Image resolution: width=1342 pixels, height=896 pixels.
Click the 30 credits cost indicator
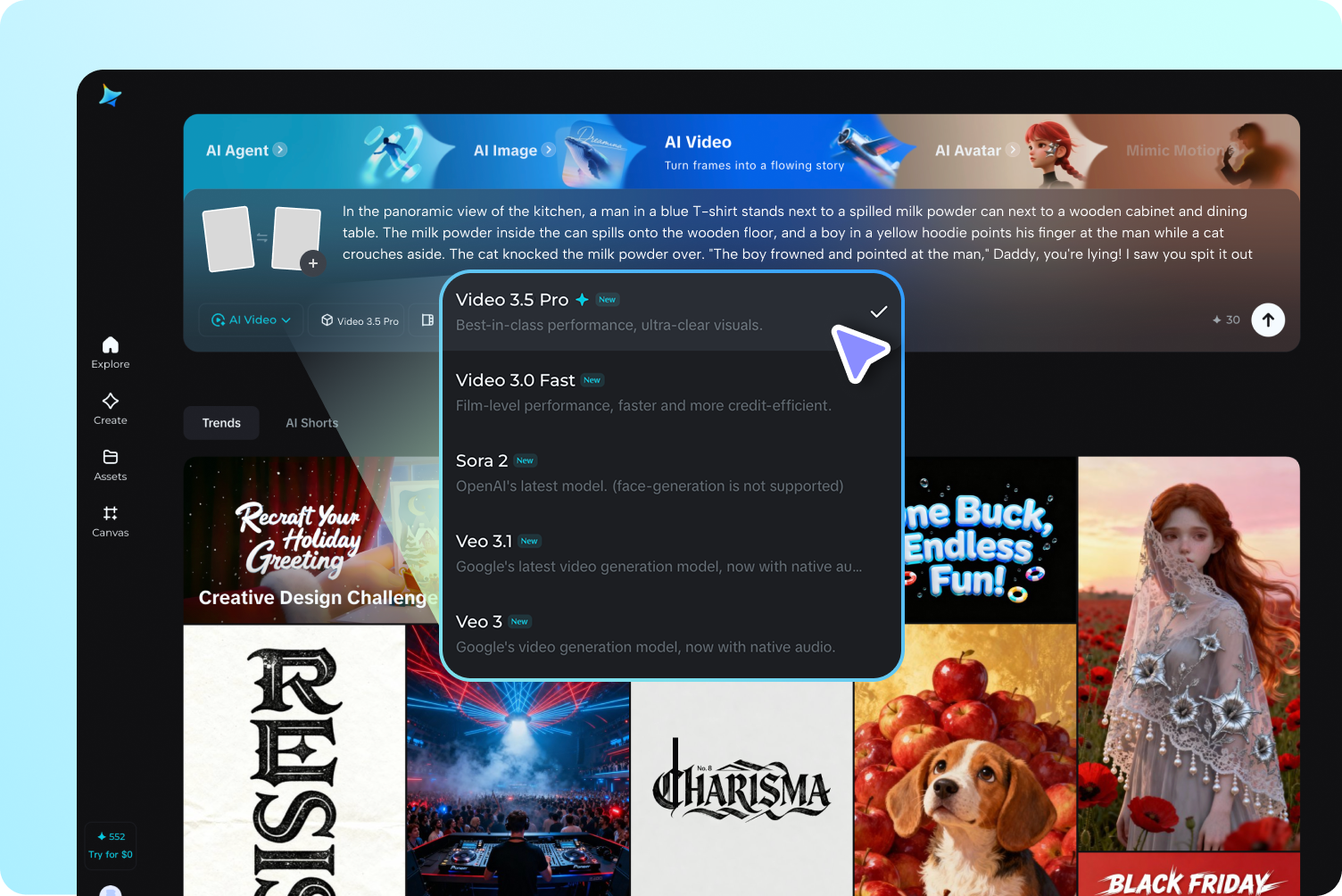tap(1226, 319)
